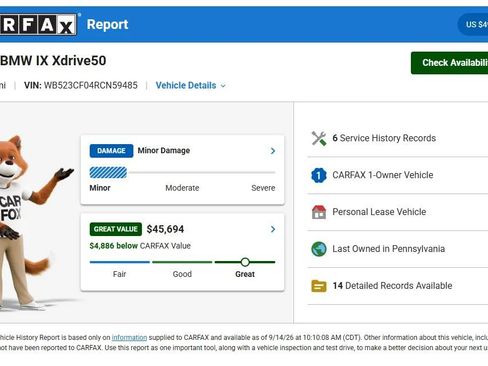Viewport: 488px width, 366px height.
Task: Click the $4,886 below CARFAX Value text
Action: 140,246
